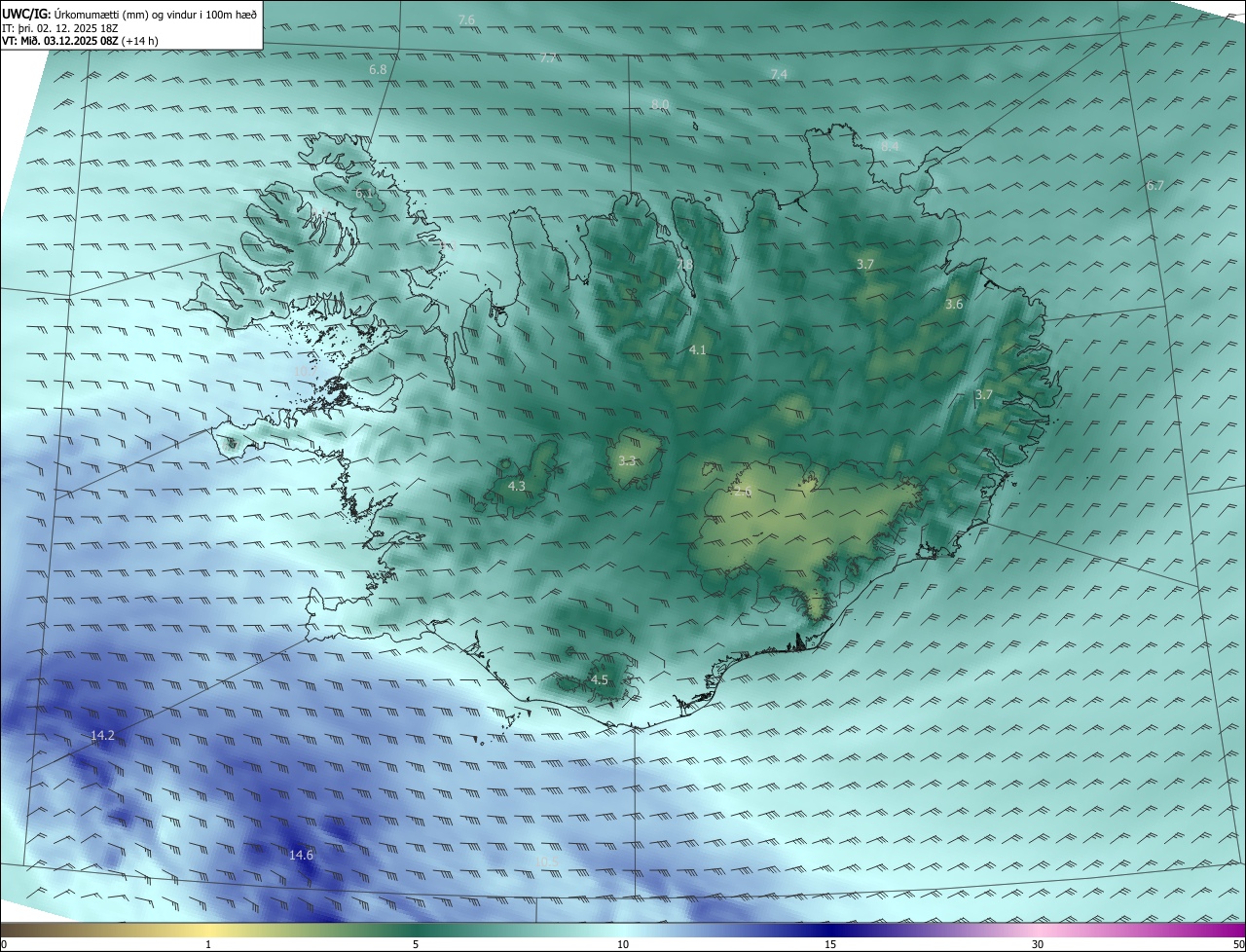
Task: Click the 5 tick on the color scale
Action: (416, 944)
